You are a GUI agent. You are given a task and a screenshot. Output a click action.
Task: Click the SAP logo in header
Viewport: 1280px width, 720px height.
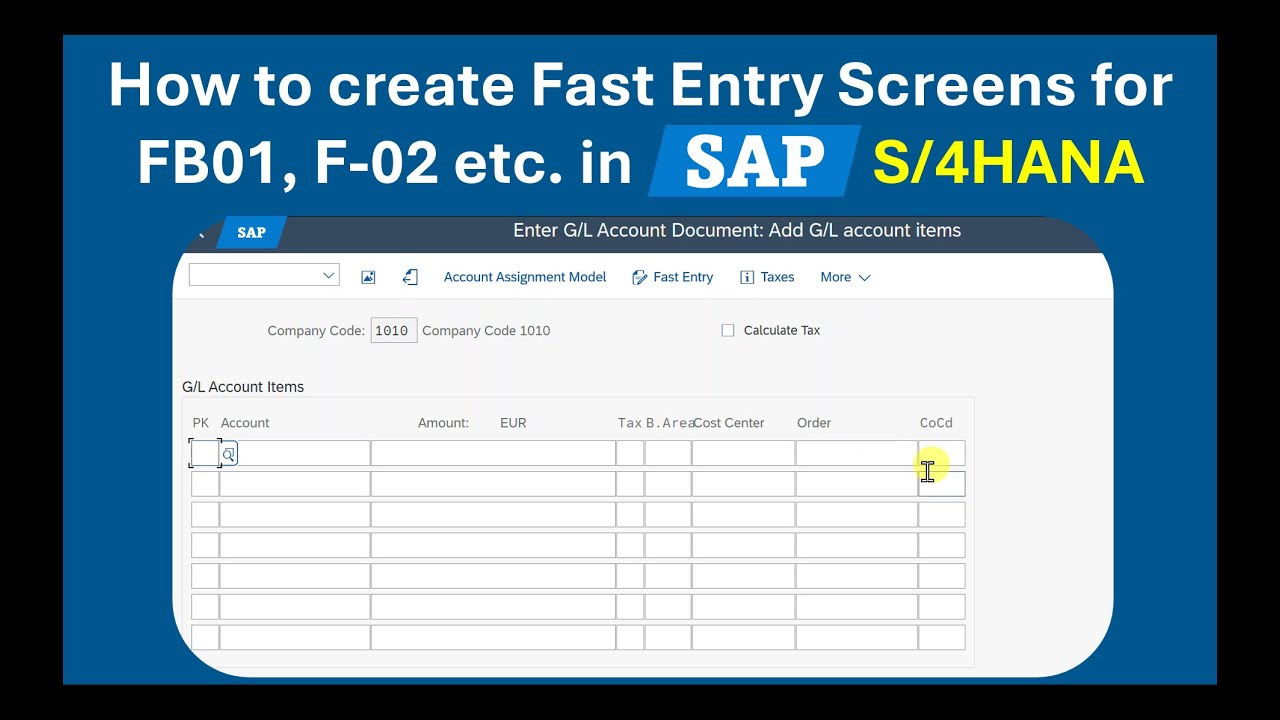[251, 232]
